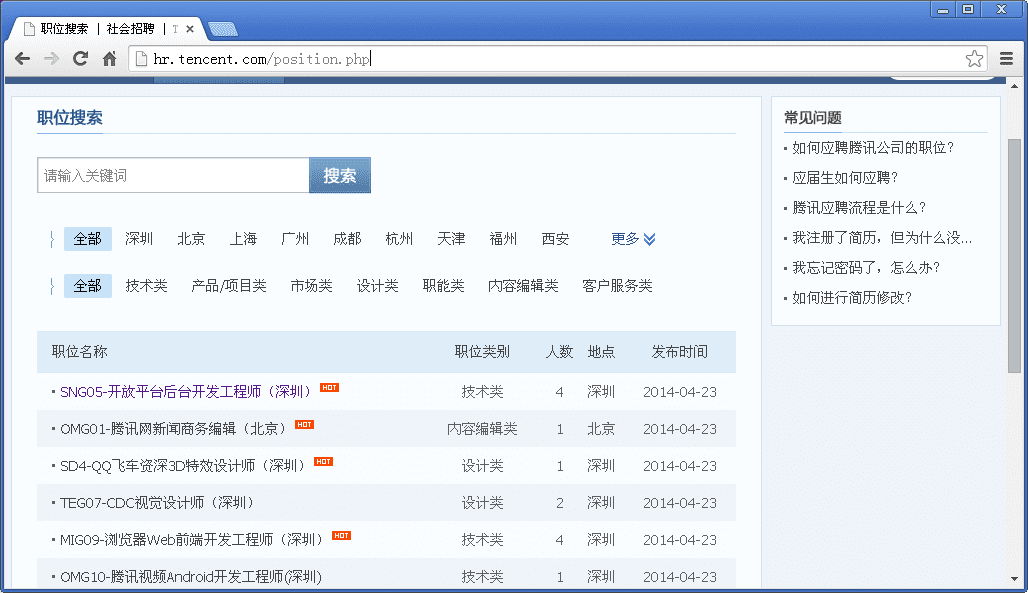This screenshot has width=1028, height=593.
Task: Filter by city 北京
Action: (191, 239)
